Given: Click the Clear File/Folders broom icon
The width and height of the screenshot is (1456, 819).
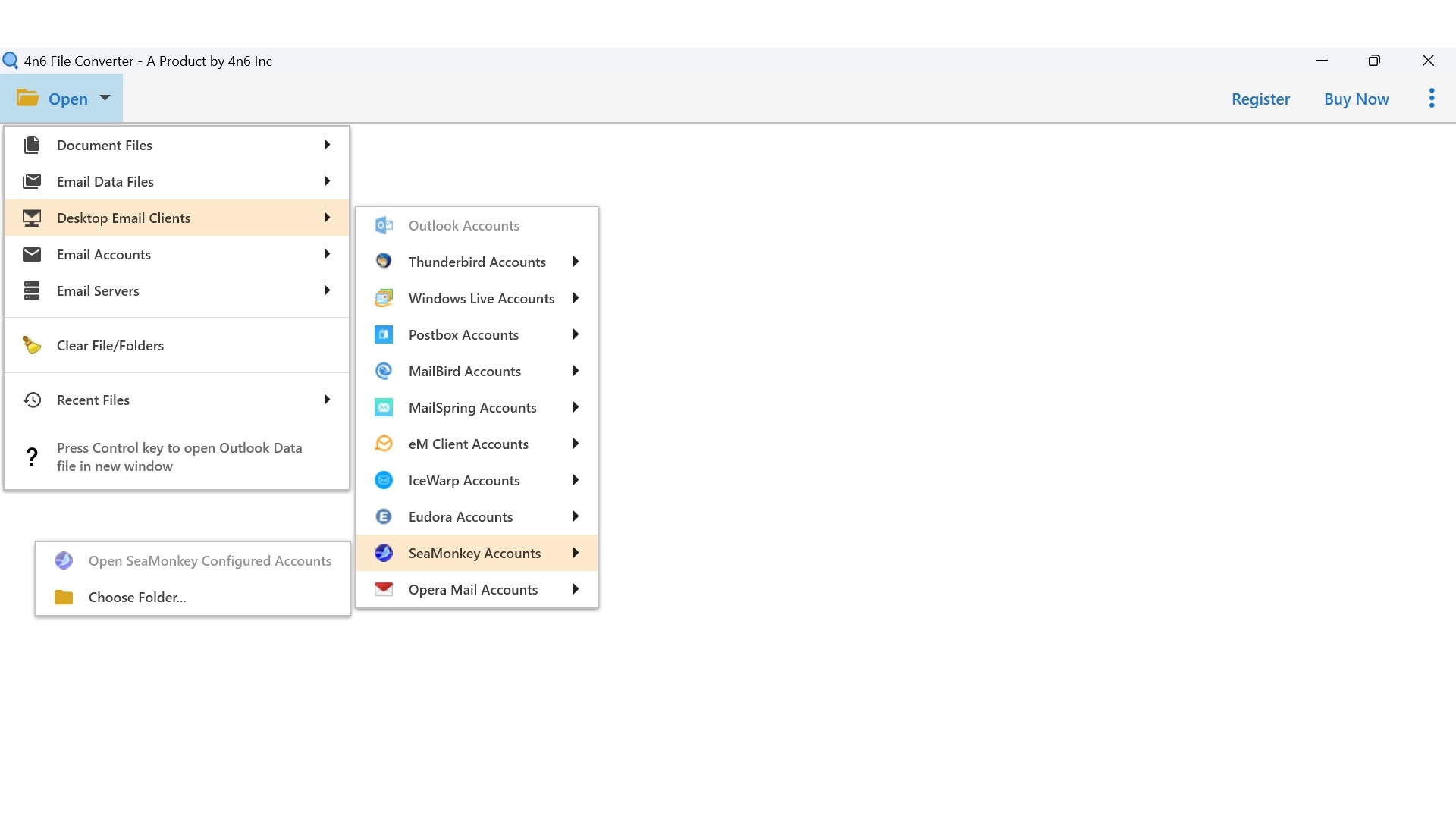Looking at the screenshot, I should pos(32,345).
